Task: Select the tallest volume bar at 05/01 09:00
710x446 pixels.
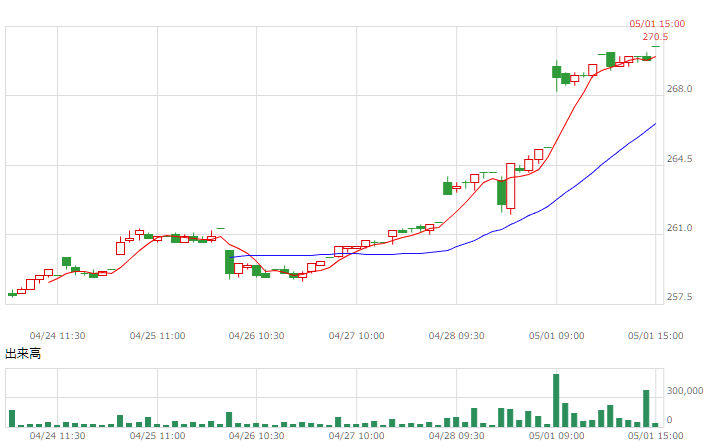Action: [556, 400]
